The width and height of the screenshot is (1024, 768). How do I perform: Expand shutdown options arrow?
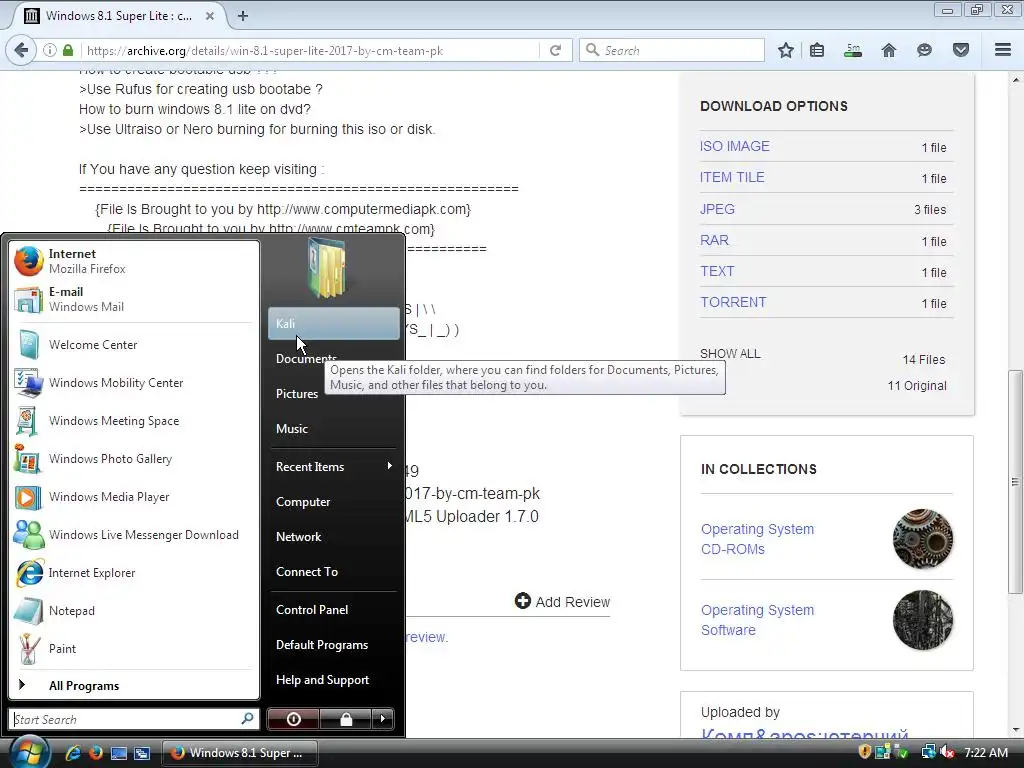click(383, 719)
